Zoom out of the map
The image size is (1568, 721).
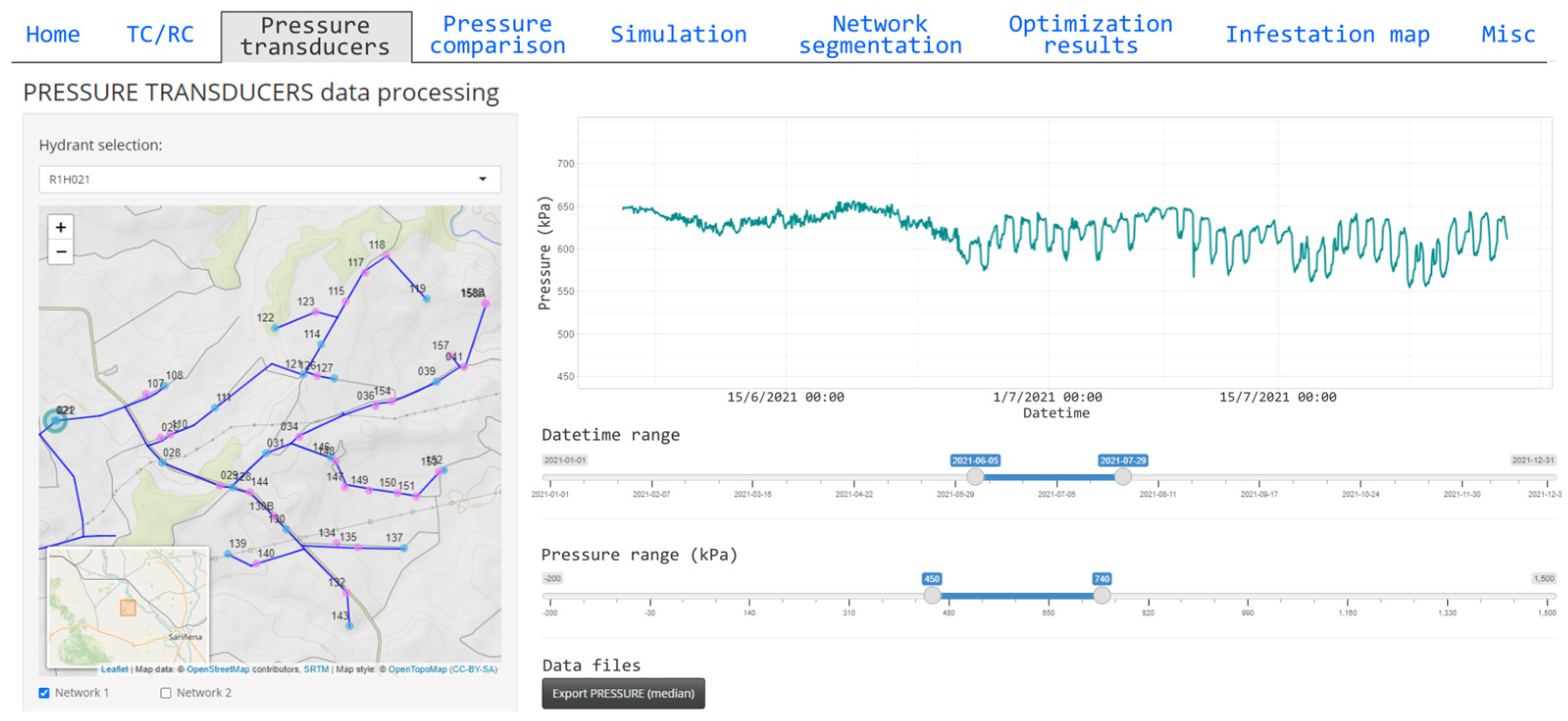[x=61, y=252]
